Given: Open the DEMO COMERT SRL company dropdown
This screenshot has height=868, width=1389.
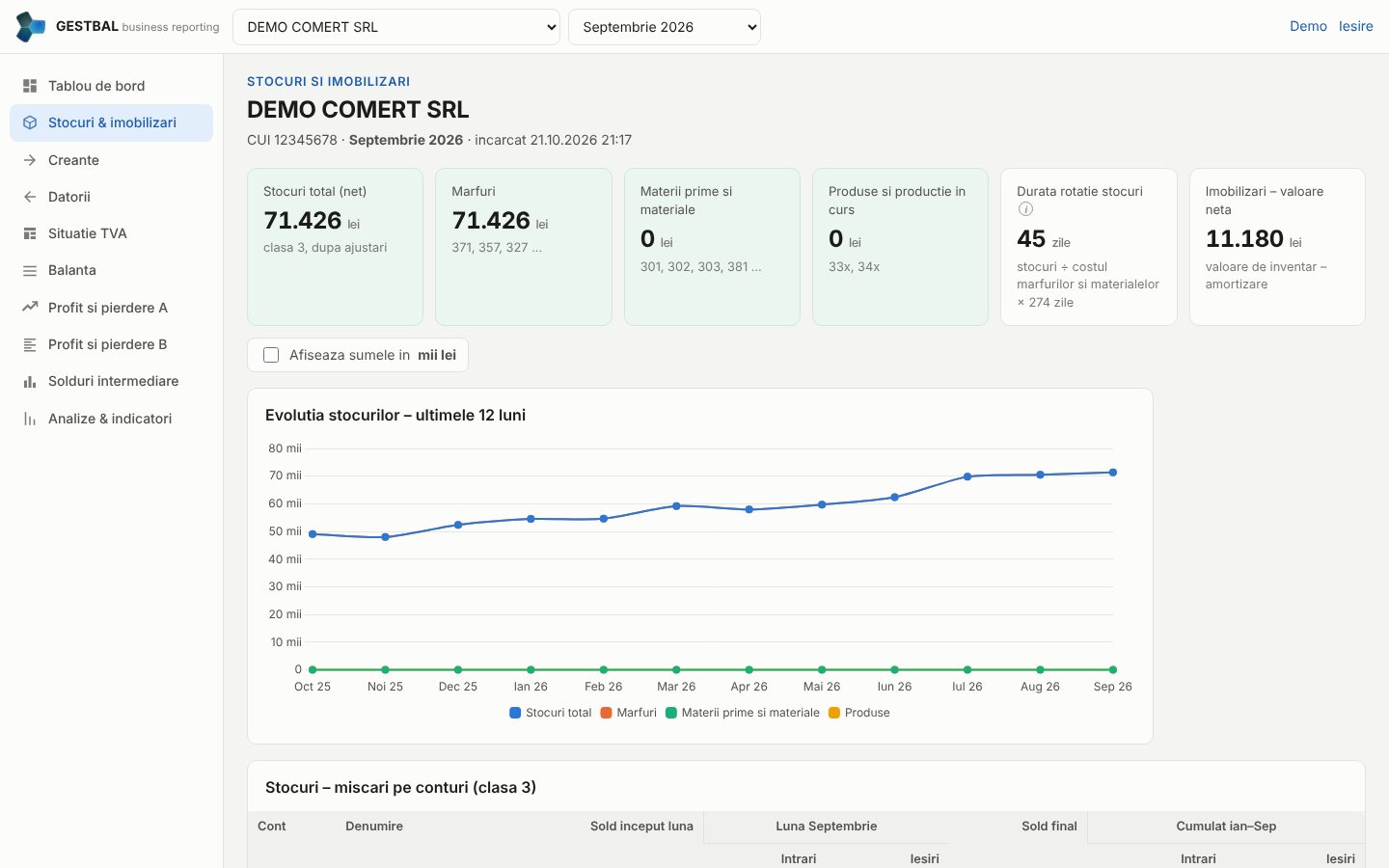Looking at the screenshot, I should (x=396, y=27).
